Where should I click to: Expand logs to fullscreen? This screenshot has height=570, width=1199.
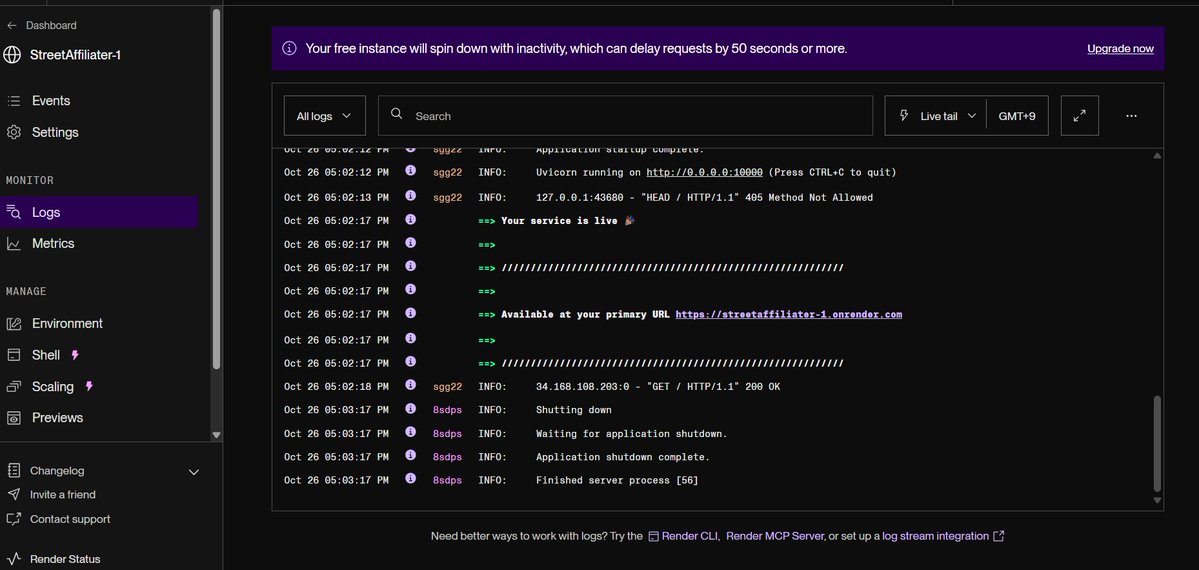(x=1080, y=116)
